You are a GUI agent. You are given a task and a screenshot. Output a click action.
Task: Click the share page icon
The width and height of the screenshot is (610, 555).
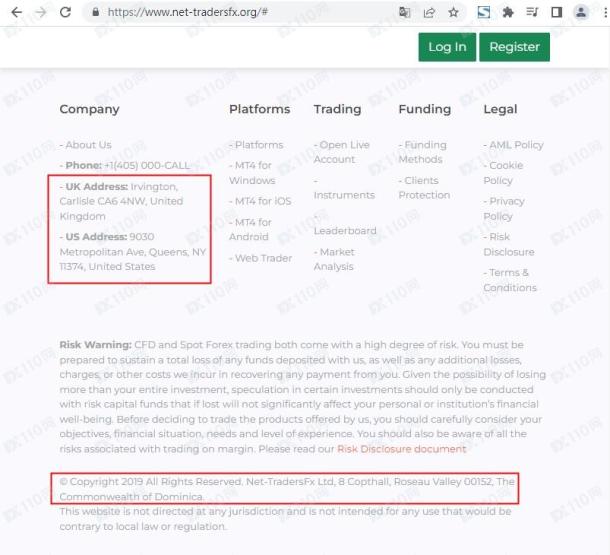[429, 12]
